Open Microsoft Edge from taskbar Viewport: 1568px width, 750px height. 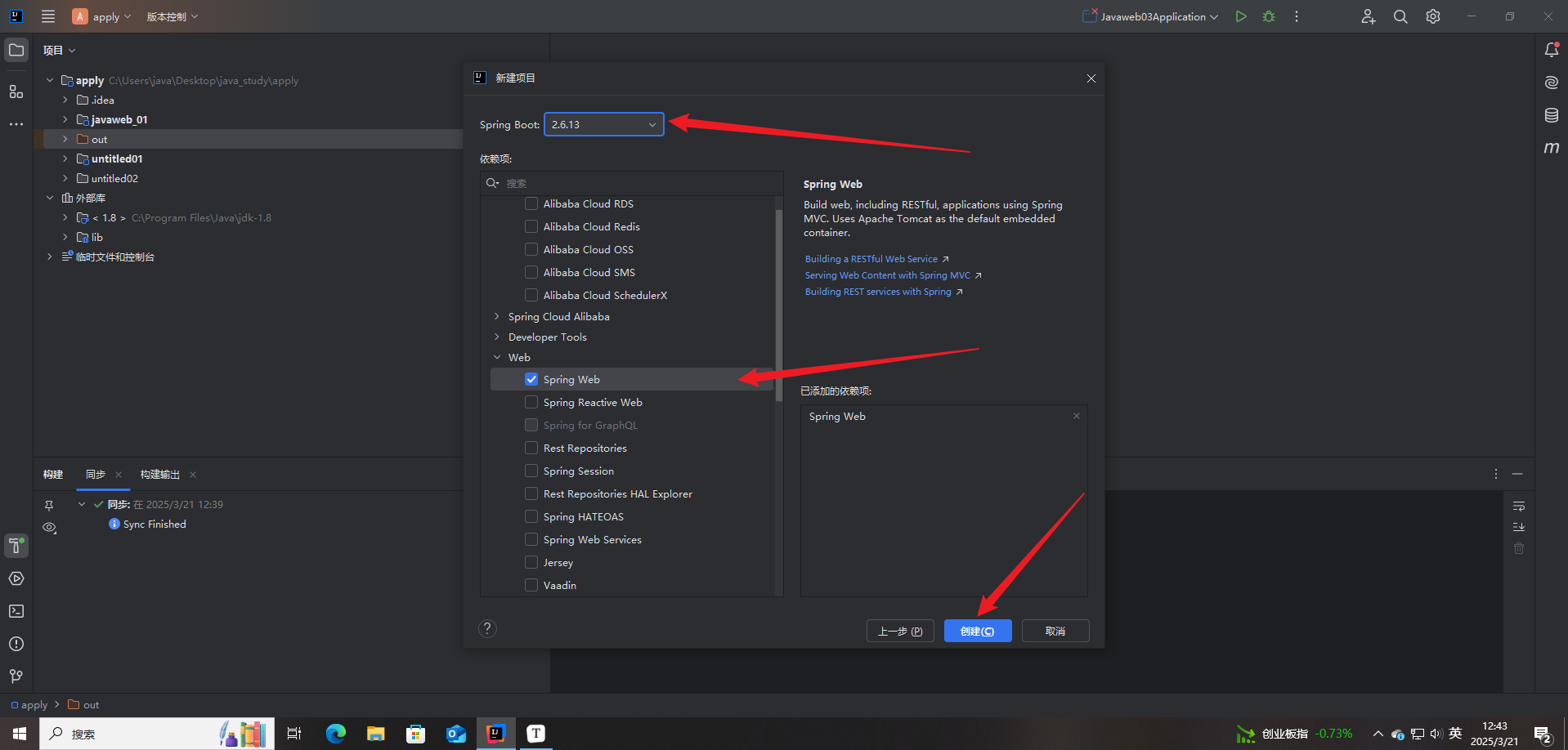pyautogui.click(x=335, y=734)
